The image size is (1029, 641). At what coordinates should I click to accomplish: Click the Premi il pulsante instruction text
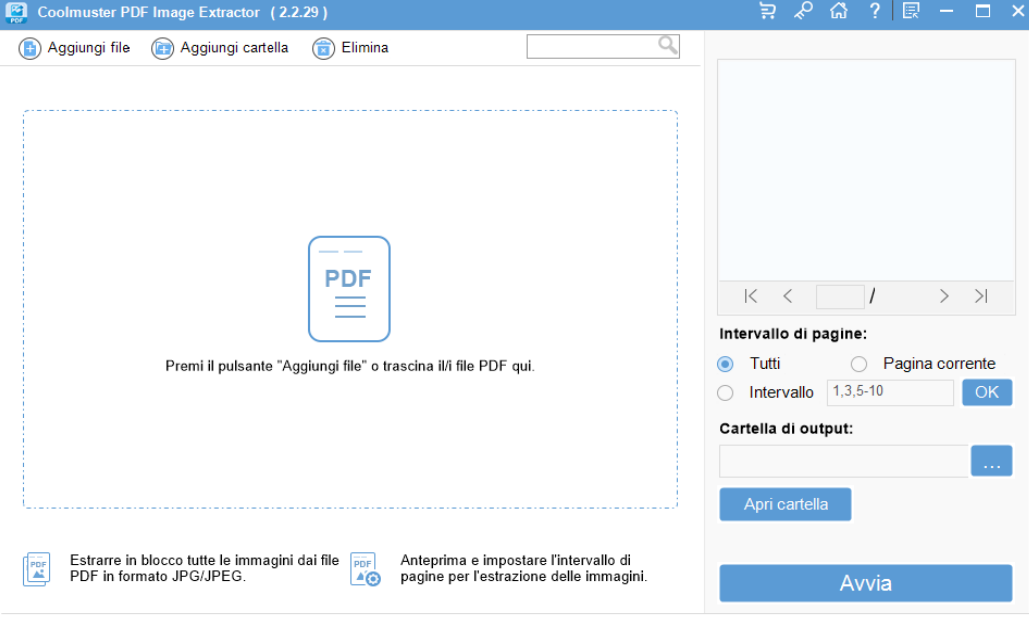point(350,366)
